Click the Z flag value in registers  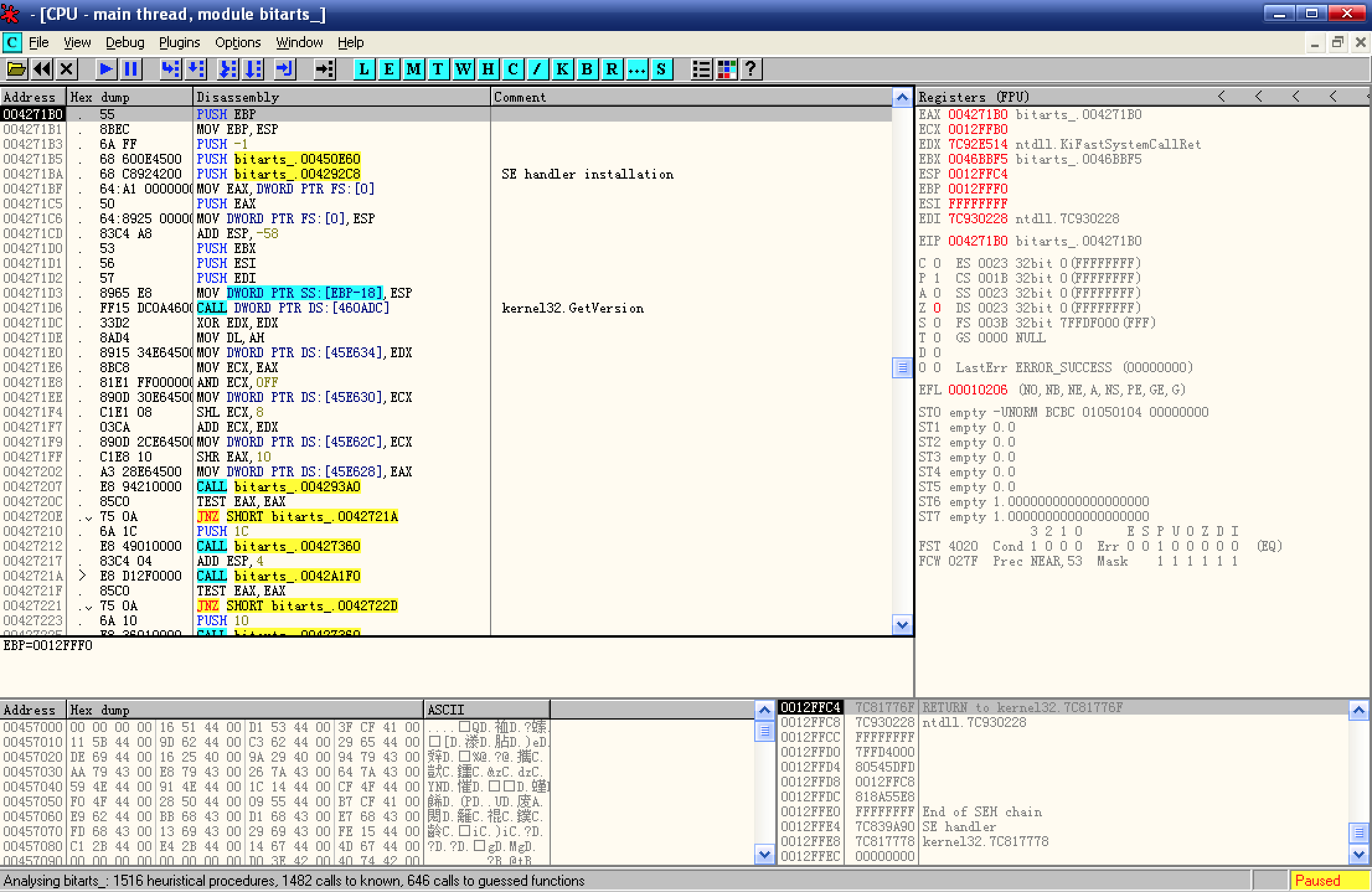pos(937,308)
